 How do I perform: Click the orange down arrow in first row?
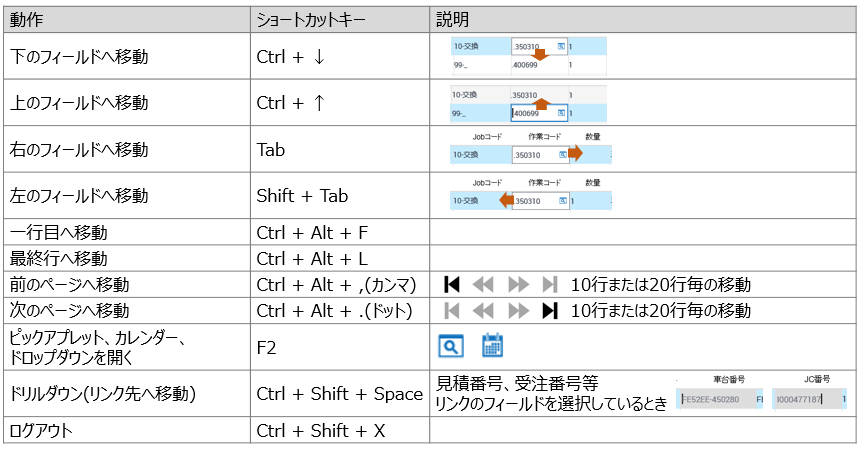tap(540, 54)
